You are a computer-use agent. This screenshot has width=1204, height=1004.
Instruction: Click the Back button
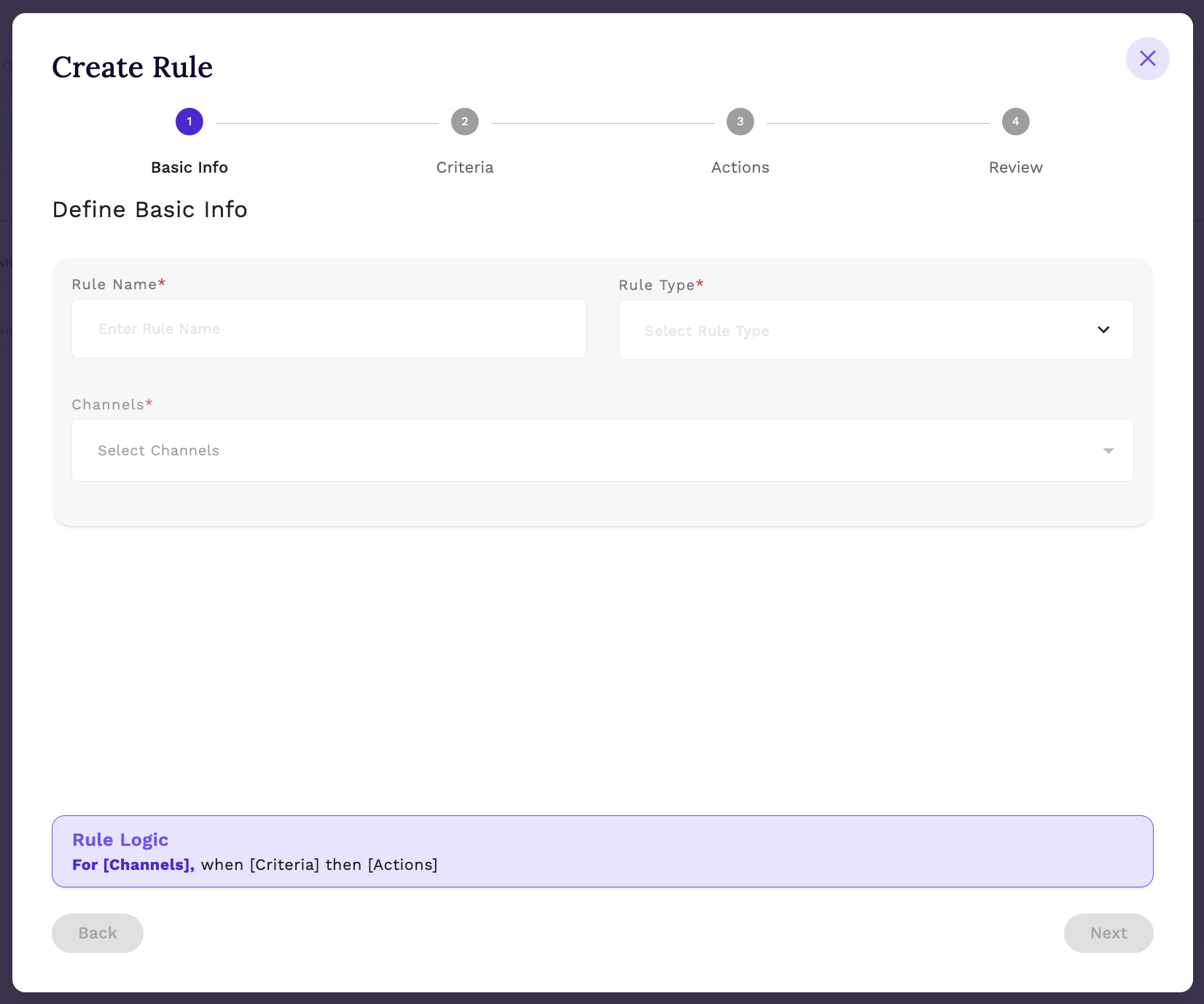coord(98,933)
